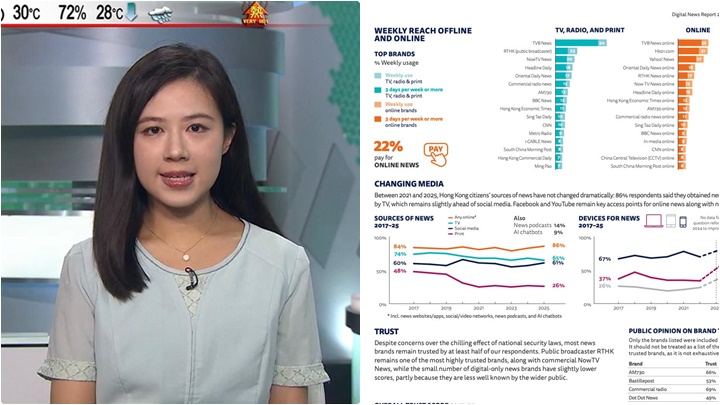The image size is (720, 405).
Task: Click the 'Metro Radio' chart label
Action: 540,133
